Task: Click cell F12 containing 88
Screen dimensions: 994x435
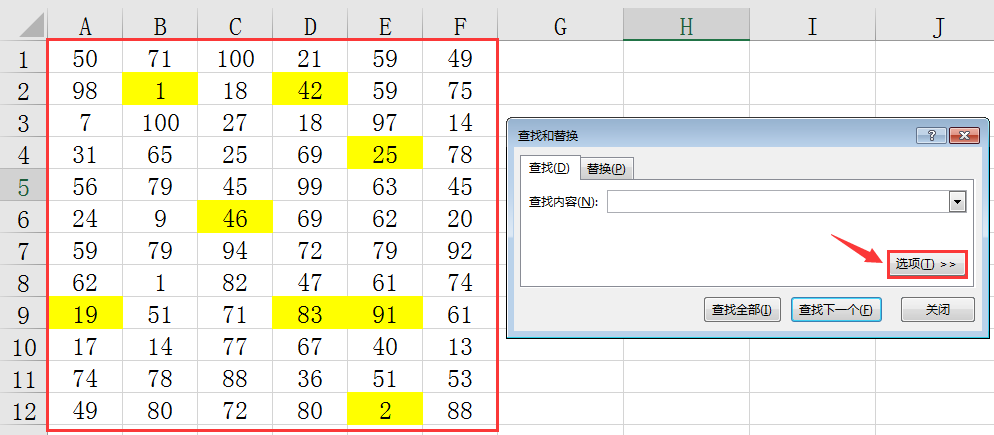Action: click(x=460, y=410)
